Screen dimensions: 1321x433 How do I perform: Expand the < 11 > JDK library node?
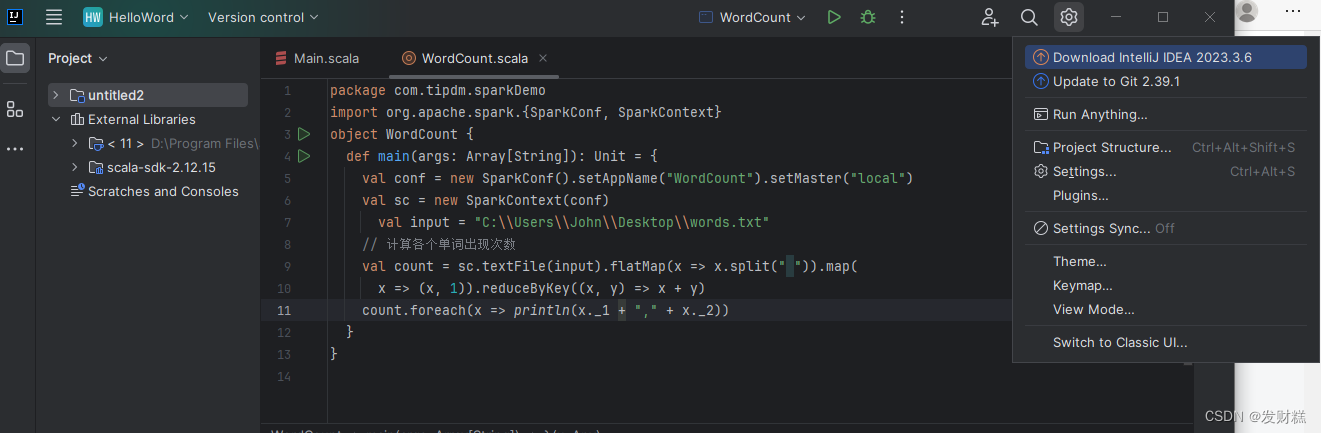[75, 143]
